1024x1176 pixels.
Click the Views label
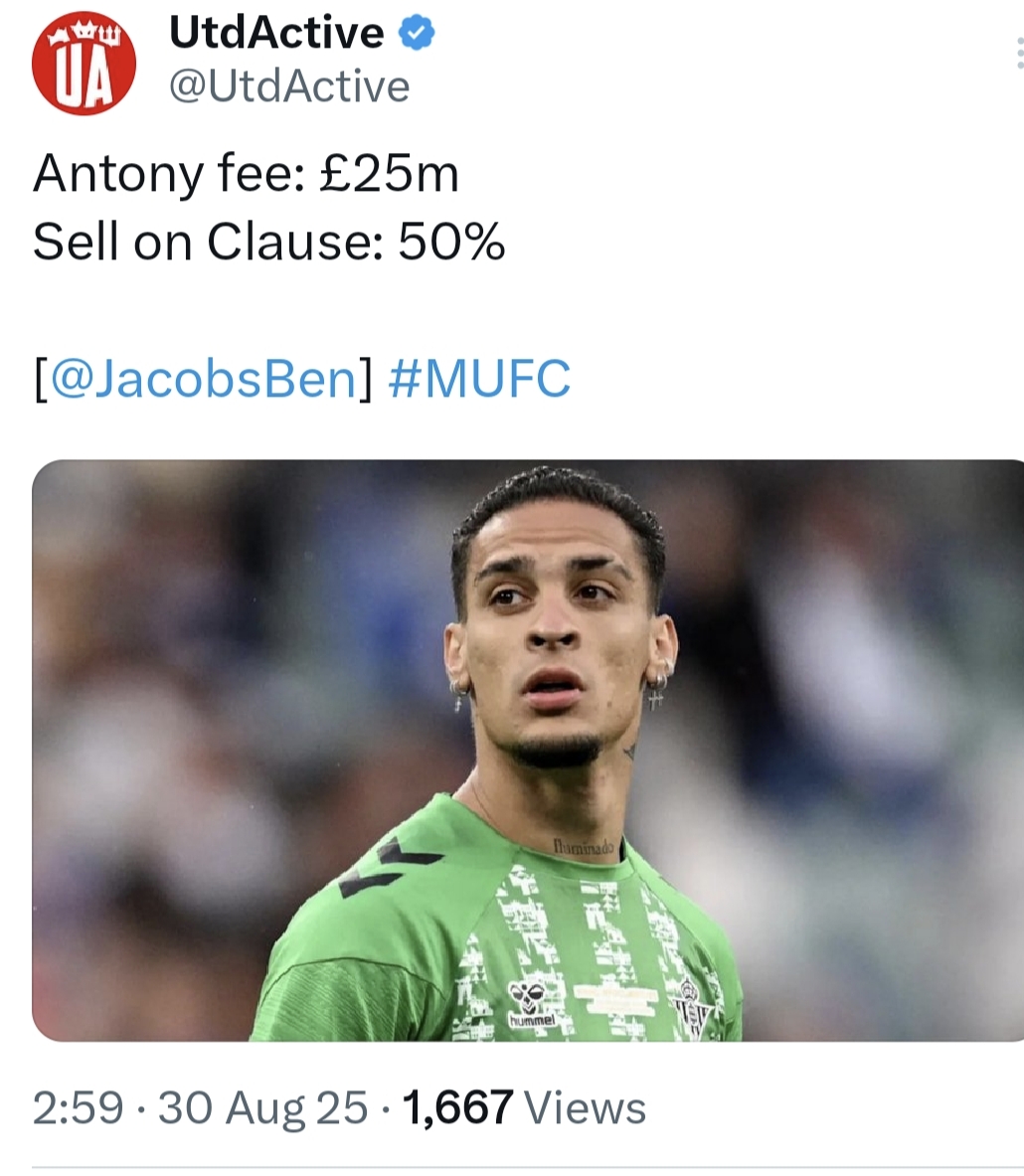586,1108
